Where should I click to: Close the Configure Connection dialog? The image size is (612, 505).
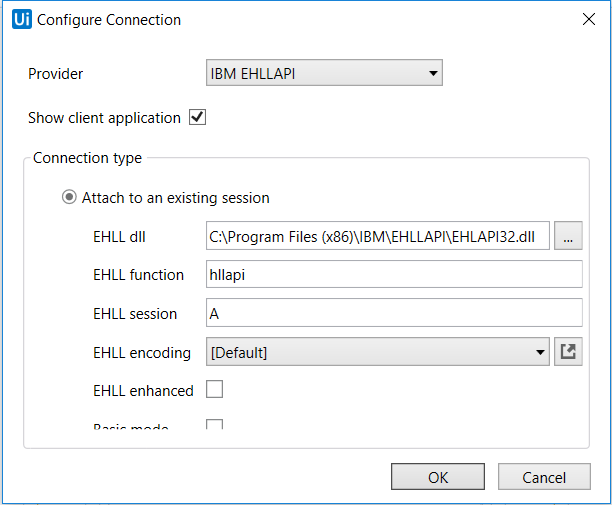586,20
